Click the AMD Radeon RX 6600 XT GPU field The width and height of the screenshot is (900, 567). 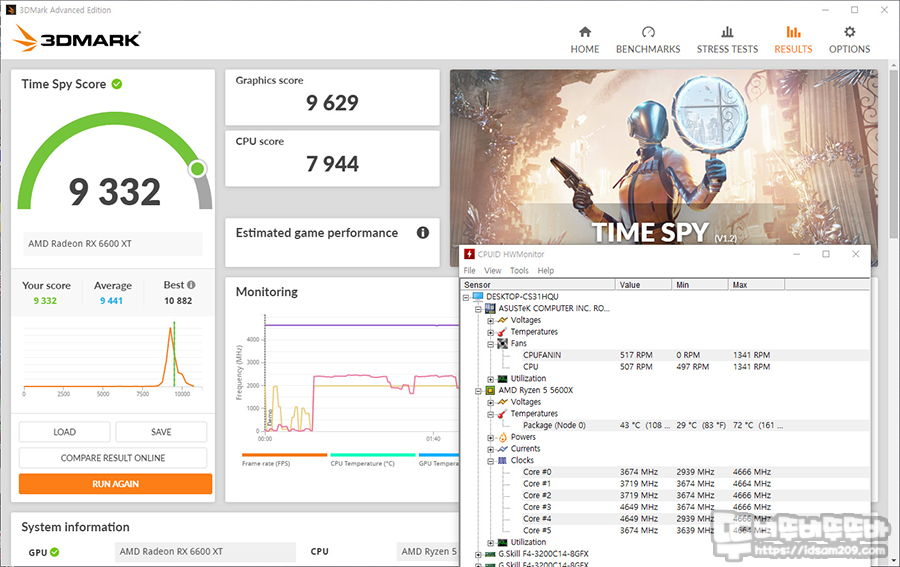(x=205, y=552)
